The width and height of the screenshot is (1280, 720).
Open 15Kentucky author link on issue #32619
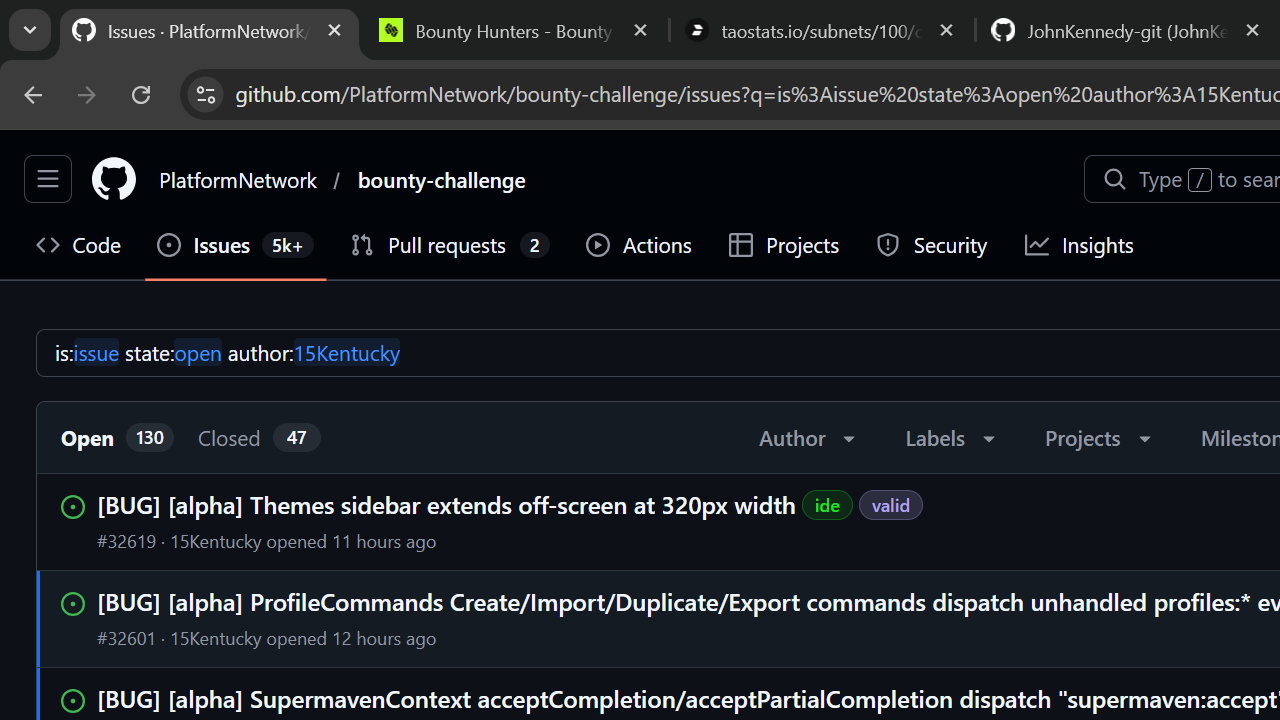pos(215,541)
